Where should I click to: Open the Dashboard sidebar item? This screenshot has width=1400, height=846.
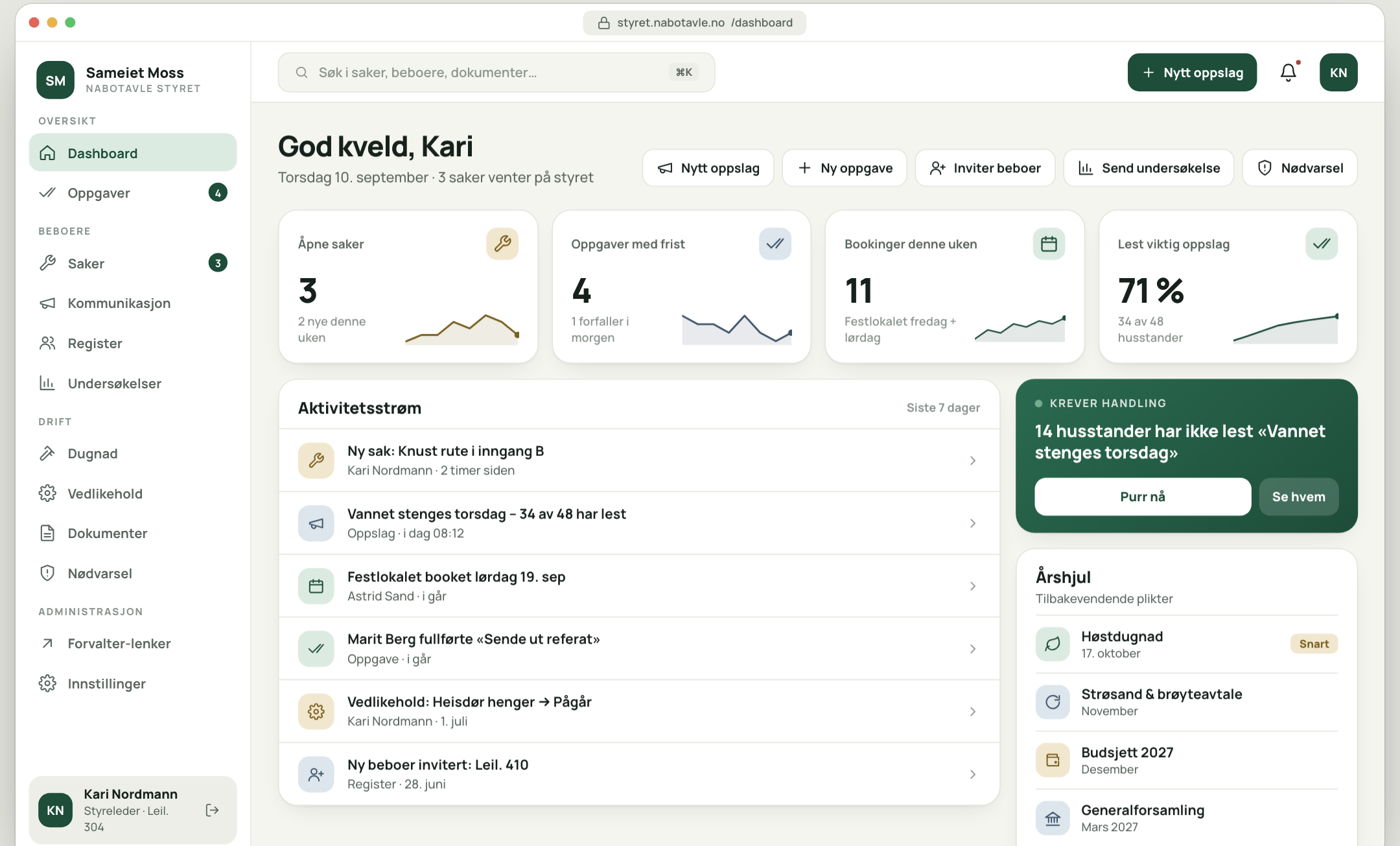click(133, 153)
